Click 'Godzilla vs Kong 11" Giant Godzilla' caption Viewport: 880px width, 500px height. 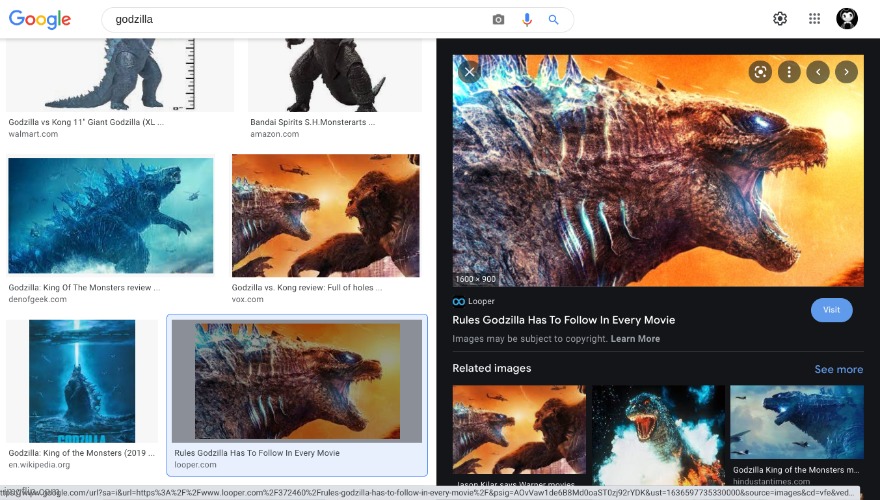click(86, 122)
